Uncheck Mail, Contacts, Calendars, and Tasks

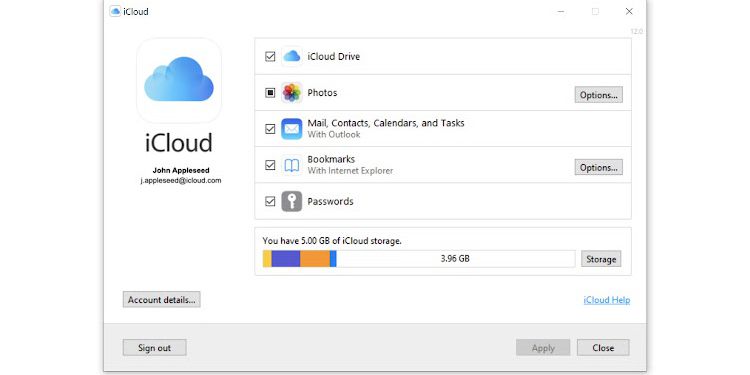click(x=270, y=129)
